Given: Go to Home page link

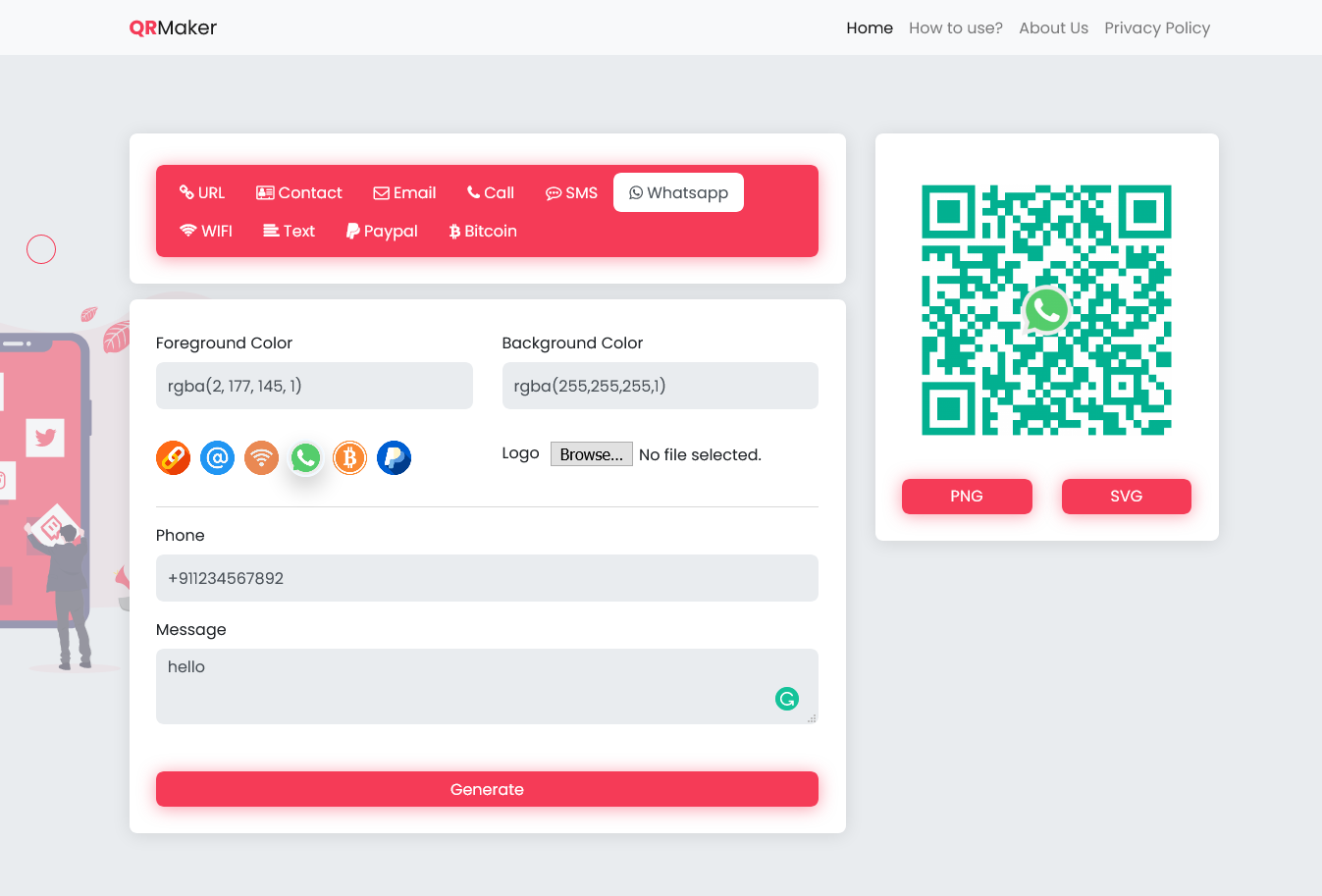Looking at the screenshot, I should (x=870, y=27).
